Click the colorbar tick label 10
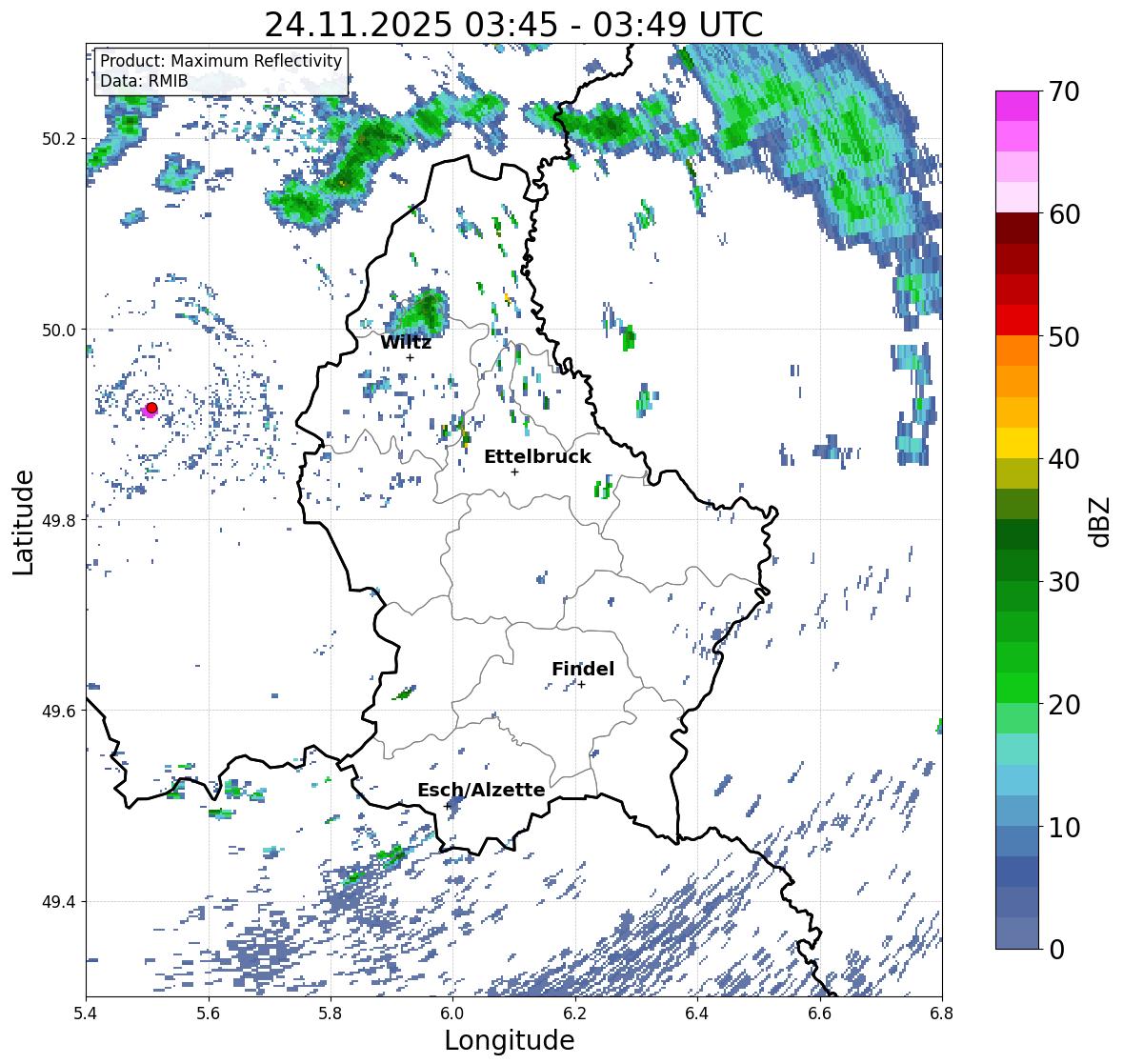Screen dimensions: 1123x1064 (x=1064, y=827)
